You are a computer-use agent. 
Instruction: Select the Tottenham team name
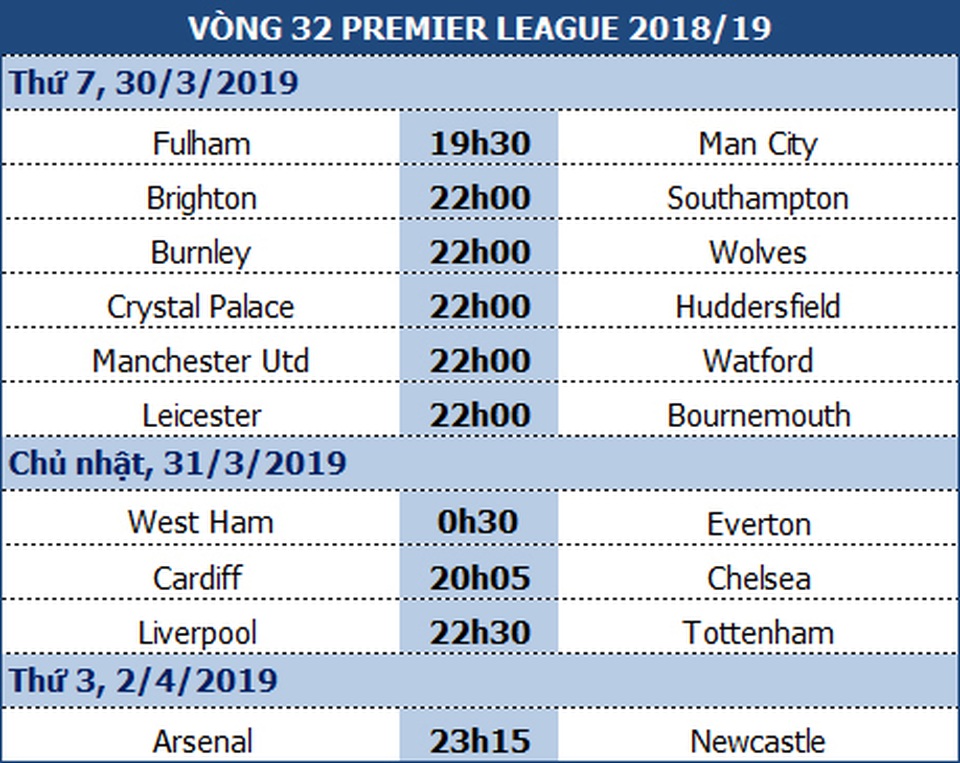tap(757, 632)
